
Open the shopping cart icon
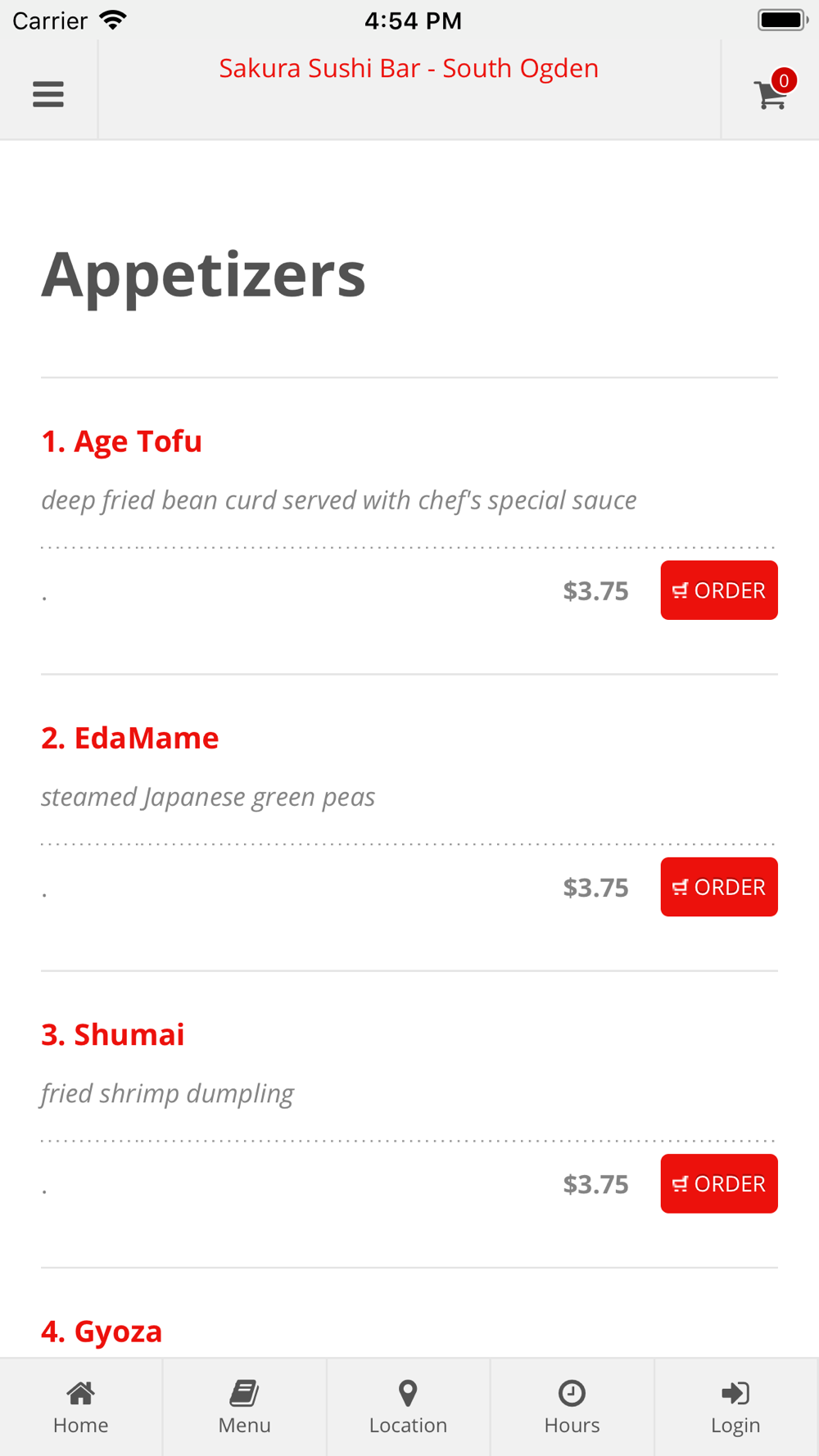point(770,95)
